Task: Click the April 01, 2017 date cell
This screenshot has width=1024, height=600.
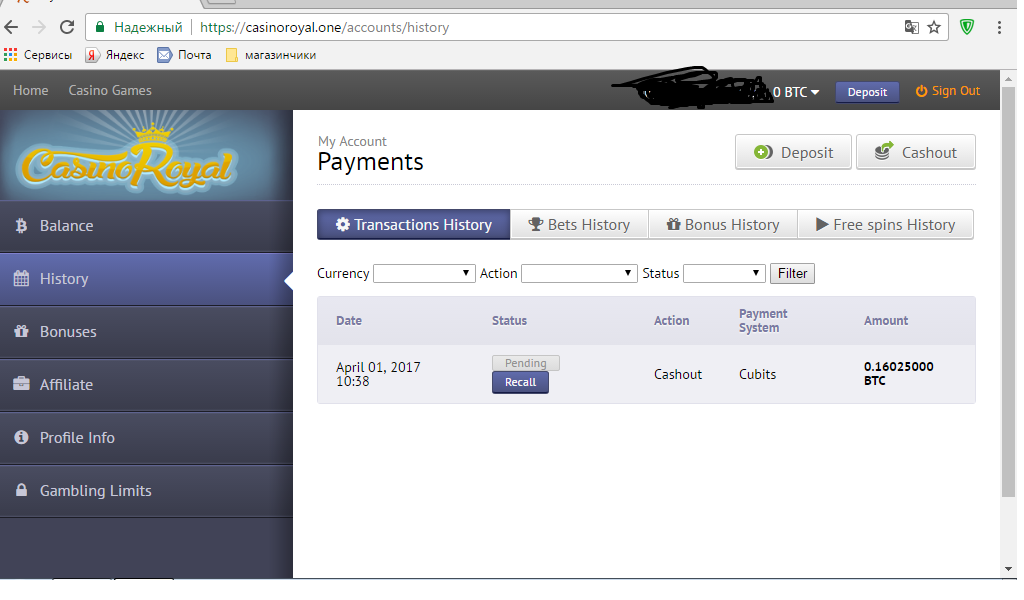Action: (x=378, y=374)
